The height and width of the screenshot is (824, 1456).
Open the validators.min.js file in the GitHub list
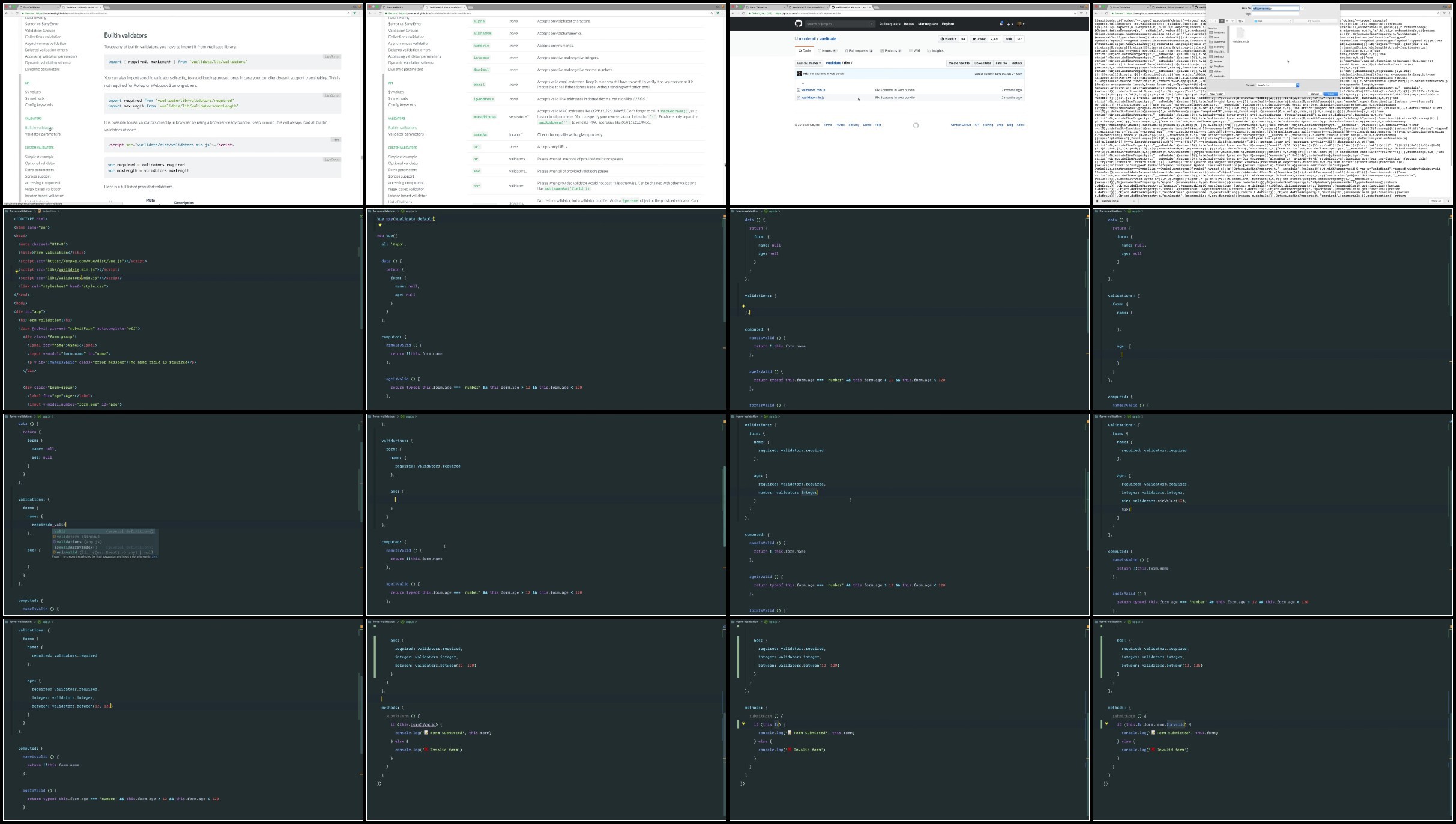[x=813, y=90]
